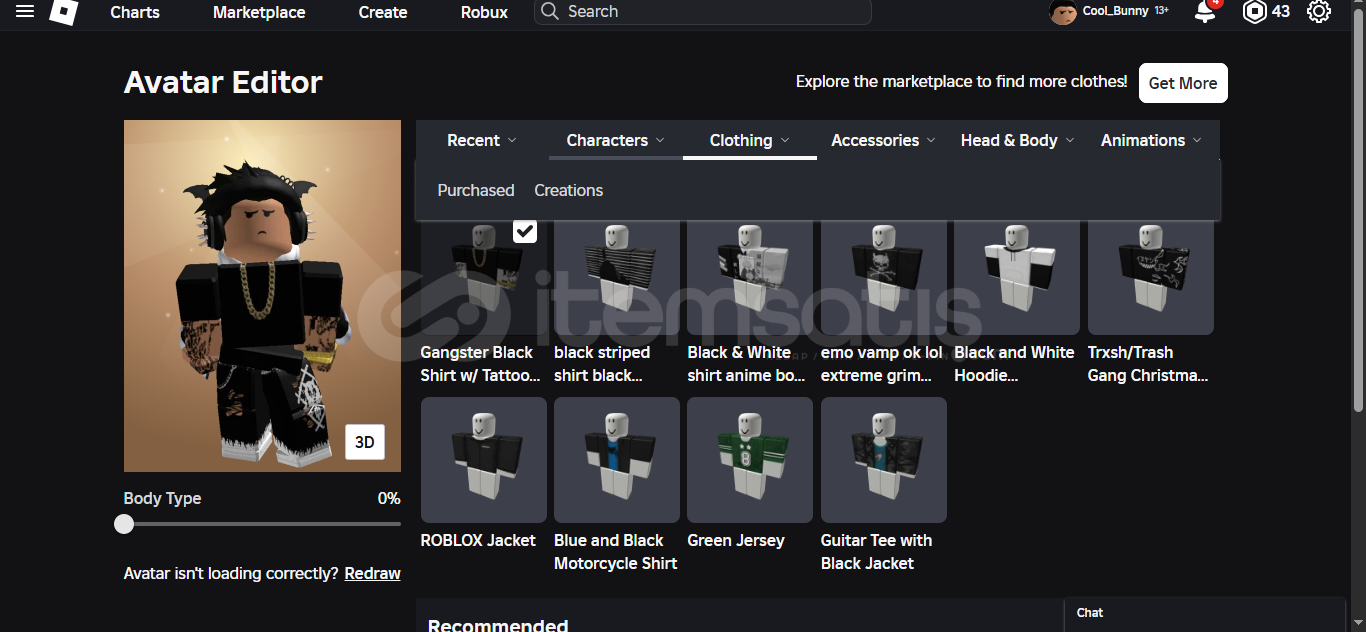1366x632 pixels.
Task: Expand the Characters dropdown
Action: click(x=616, y=140)
